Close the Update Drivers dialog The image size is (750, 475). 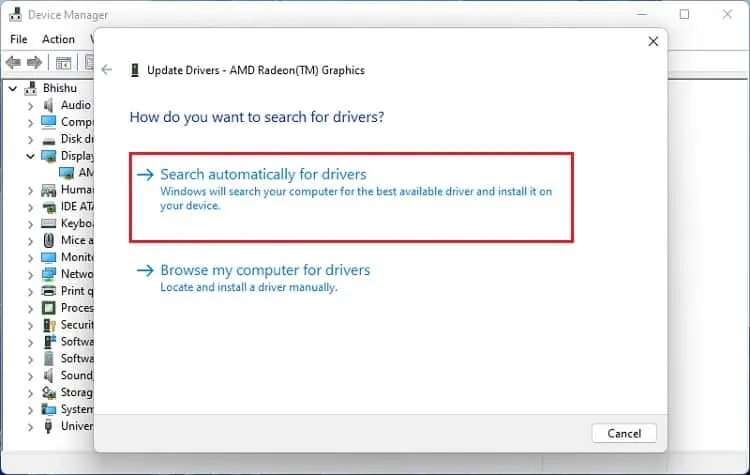coord(653,42)
